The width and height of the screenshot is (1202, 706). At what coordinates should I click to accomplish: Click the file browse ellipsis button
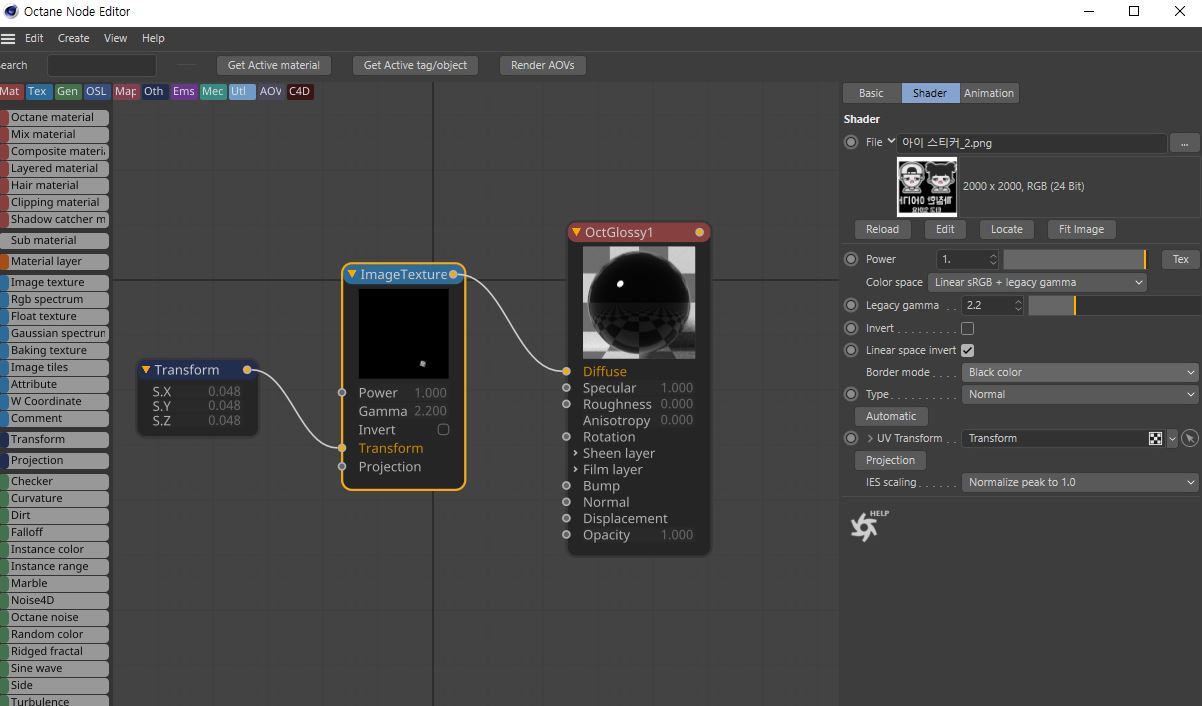coord(1184,143)
